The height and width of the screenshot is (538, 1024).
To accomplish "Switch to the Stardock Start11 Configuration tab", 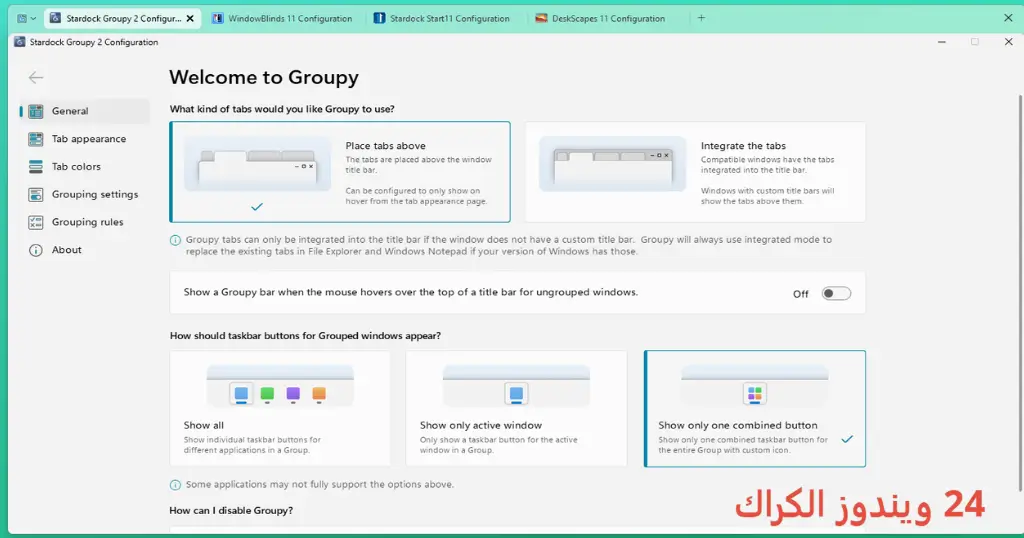I will (442, 18).
